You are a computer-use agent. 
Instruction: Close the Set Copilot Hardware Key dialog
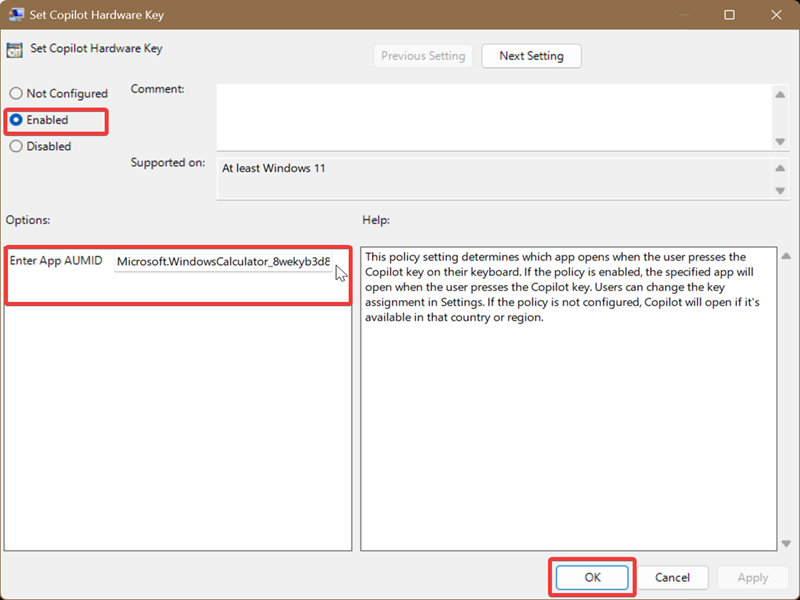coord(776,15)
